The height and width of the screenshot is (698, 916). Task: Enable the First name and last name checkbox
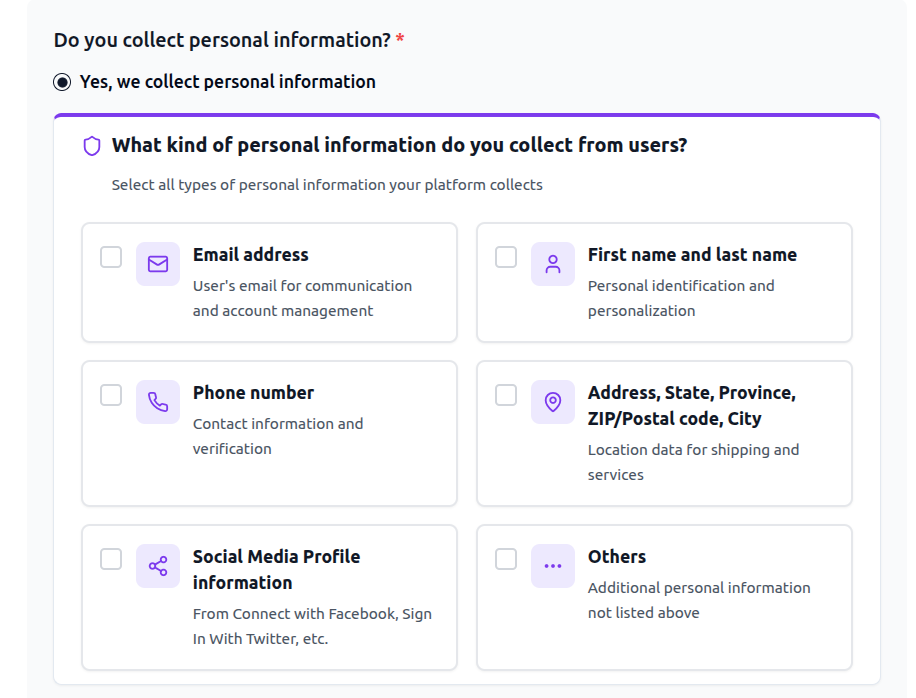(506, 257)
